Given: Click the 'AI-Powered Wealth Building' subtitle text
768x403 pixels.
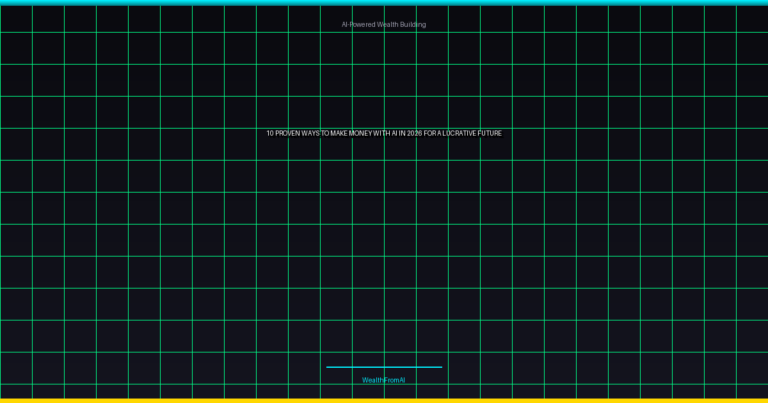Looking at the screenshot, I should (384, 24).
